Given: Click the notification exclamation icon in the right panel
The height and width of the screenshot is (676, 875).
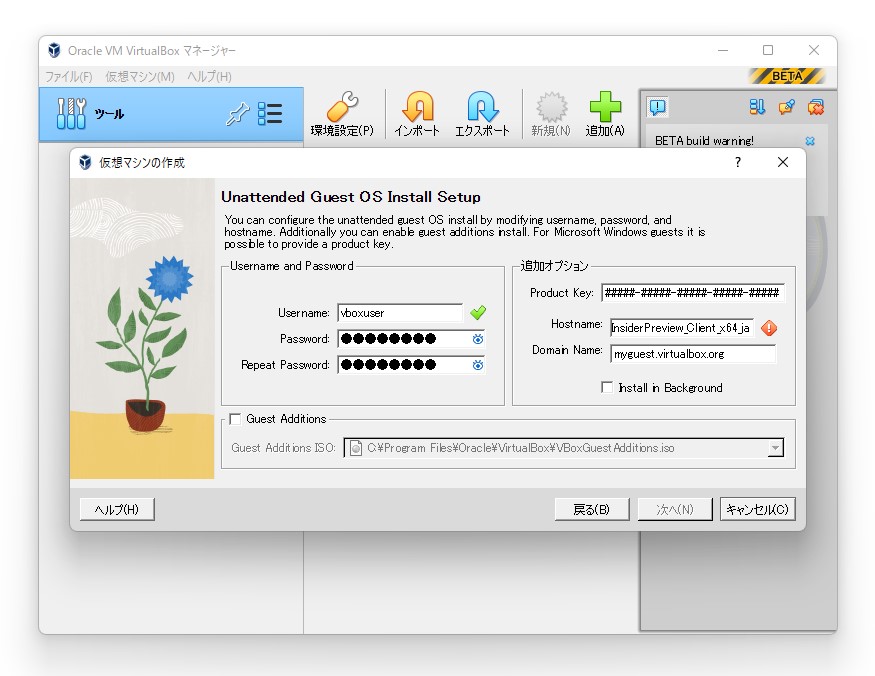Looking at the screenshot, I should pyautogui.click(x=657, y=107).
